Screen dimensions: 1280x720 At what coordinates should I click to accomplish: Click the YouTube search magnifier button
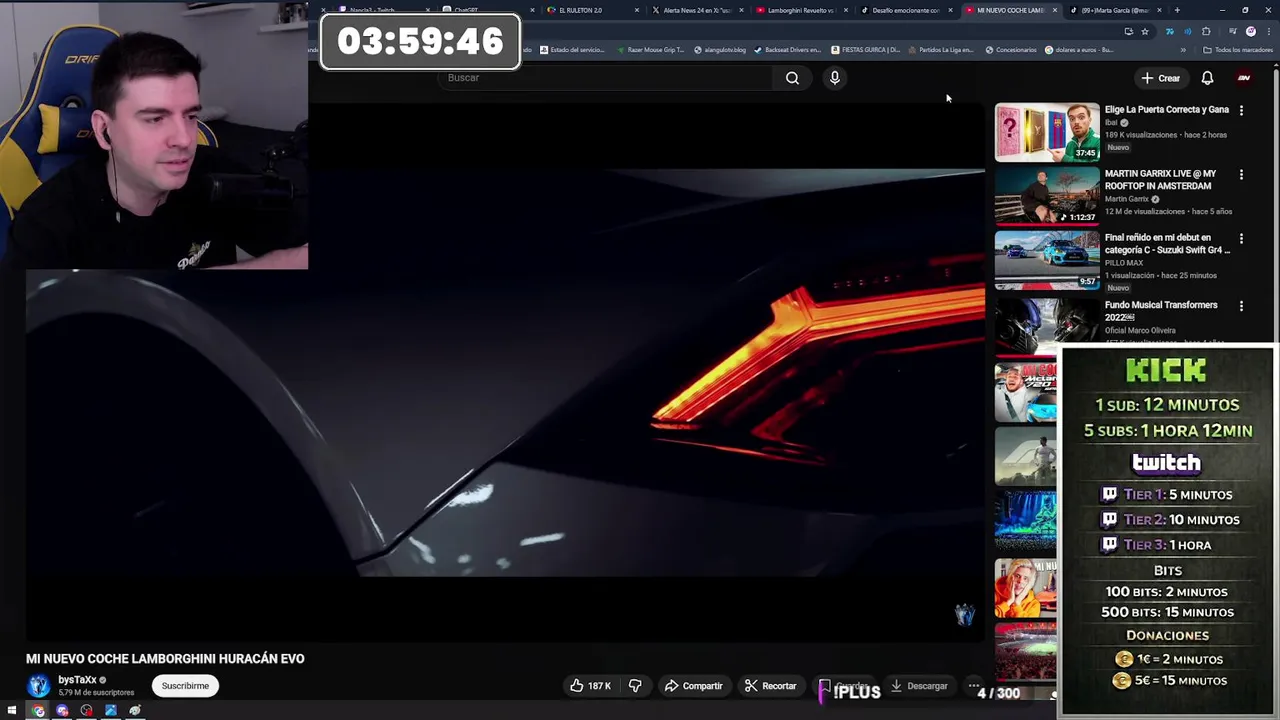[792, 78]
